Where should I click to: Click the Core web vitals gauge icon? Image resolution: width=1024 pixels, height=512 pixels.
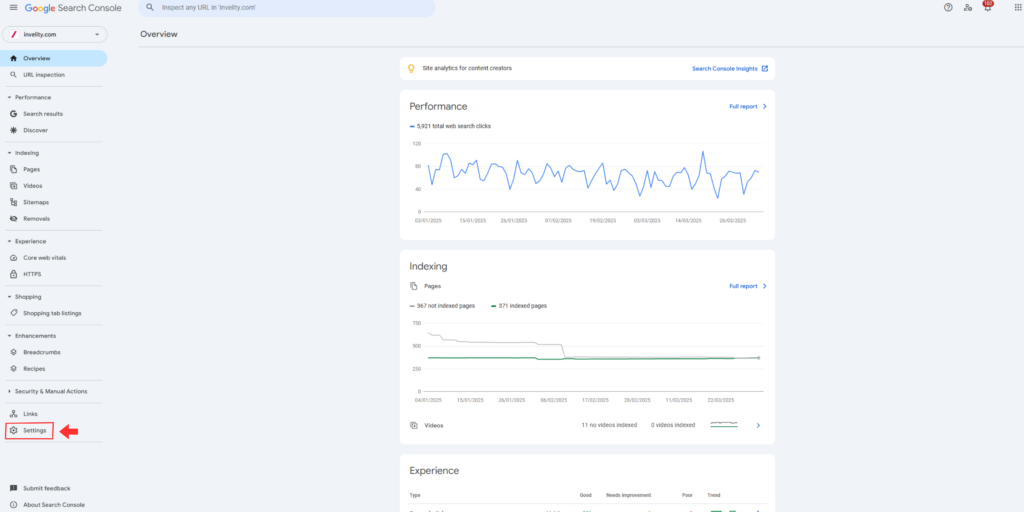click(14, 258)
